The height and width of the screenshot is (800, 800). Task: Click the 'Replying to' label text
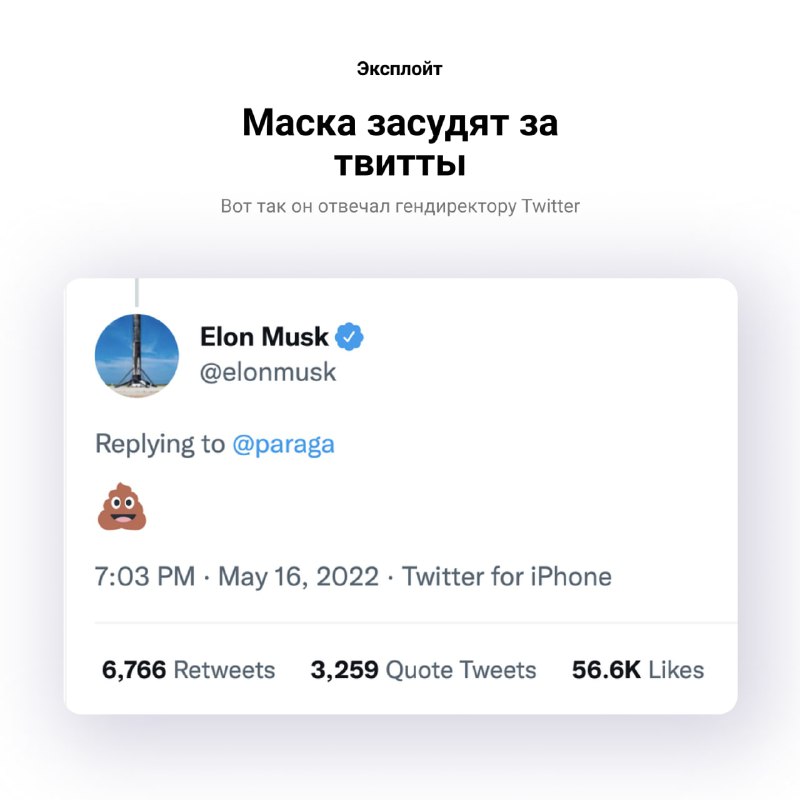click(160, 444)
